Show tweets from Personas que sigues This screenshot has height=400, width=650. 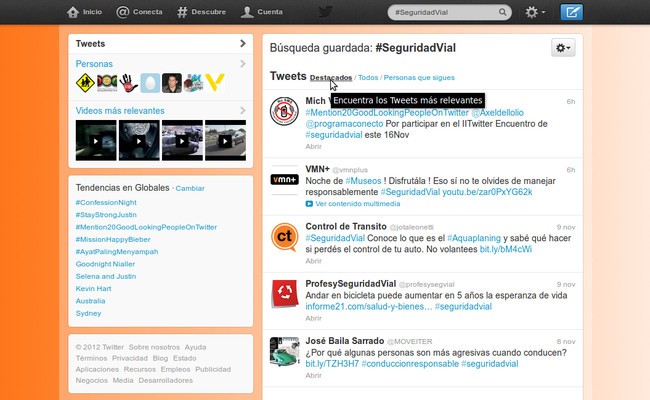[419, 78]
